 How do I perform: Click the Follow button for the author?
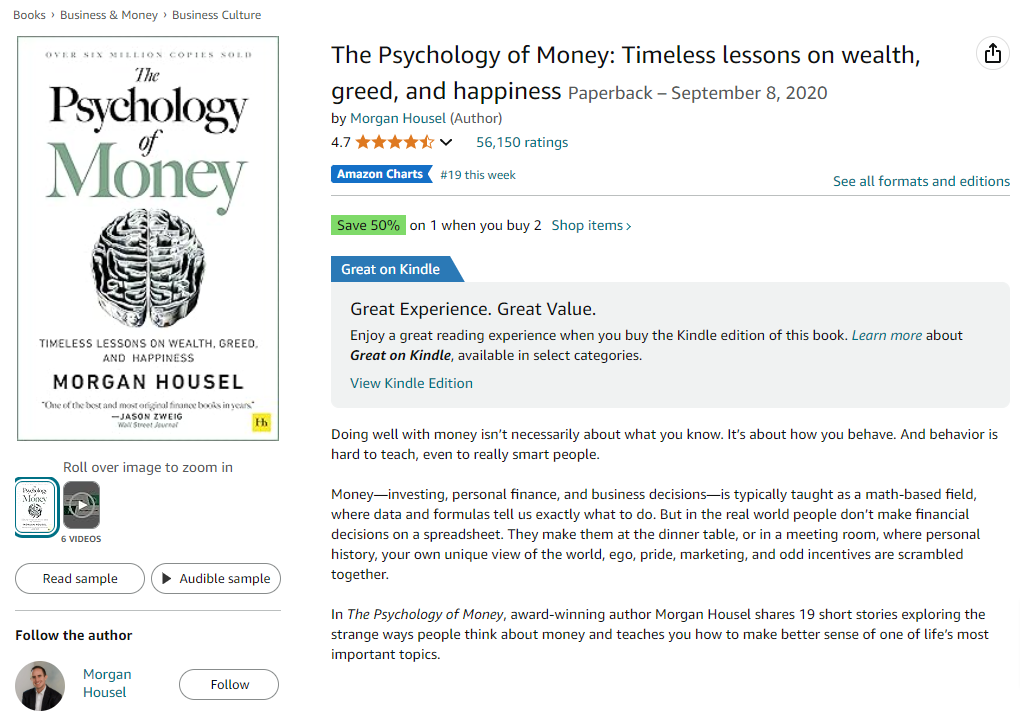tap(228, 684)
